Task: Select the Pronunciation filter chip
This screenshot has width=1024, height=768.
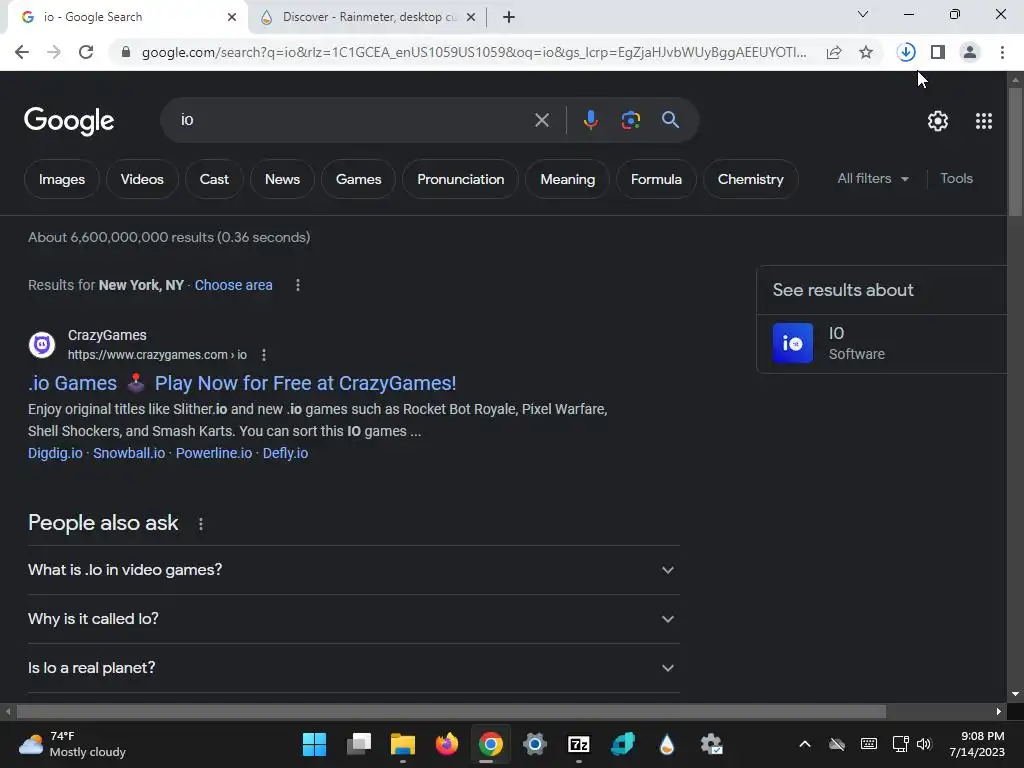Action: click(460, 179)
